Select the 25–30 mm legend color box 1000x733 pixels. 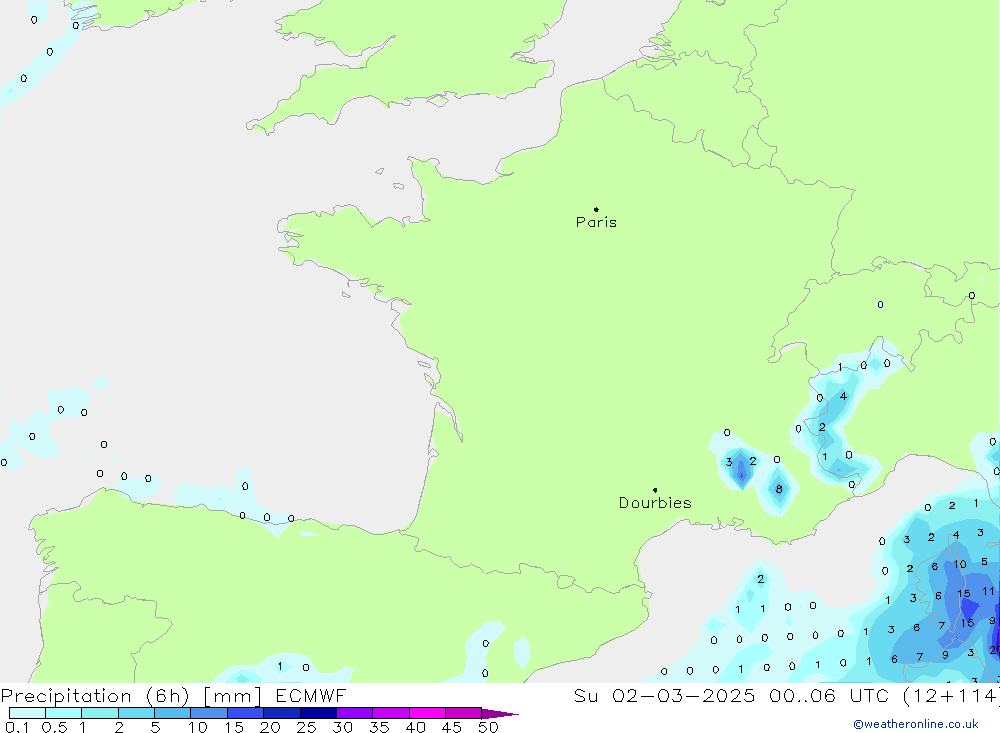(318, 713)
